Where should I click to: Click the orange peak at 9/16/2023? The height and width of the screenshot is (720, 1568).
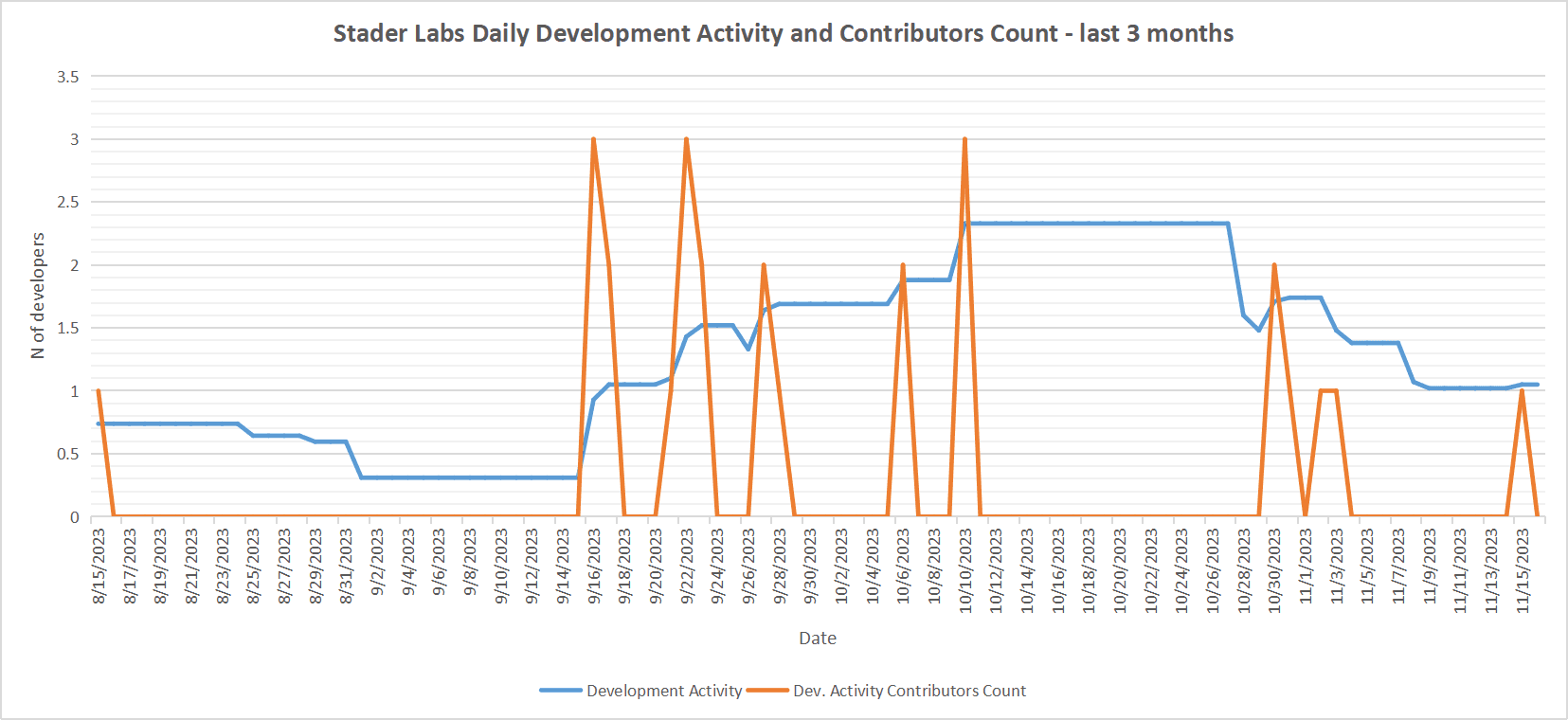(x=593, y=140)
